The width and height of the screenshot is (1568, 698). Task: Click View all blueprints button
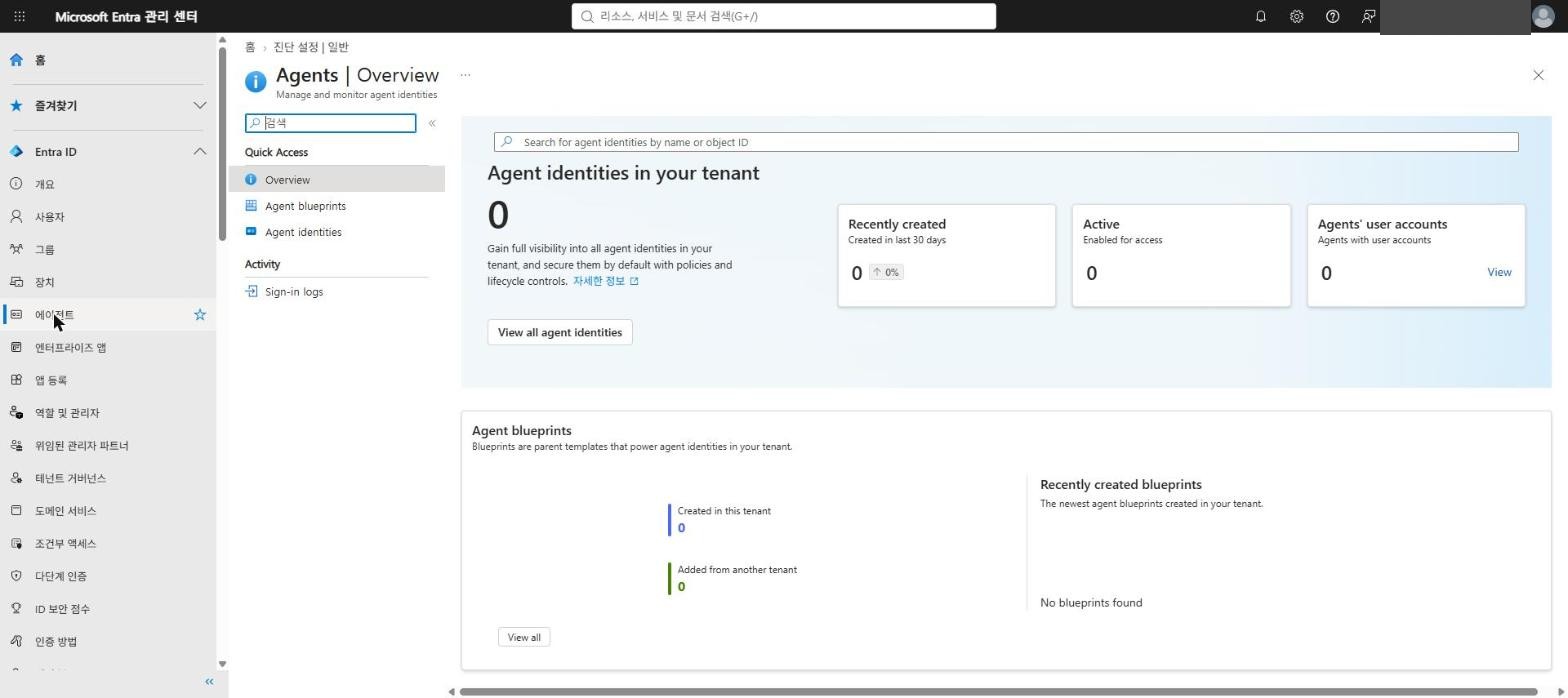pyautogui.click(x=524, y=637)
